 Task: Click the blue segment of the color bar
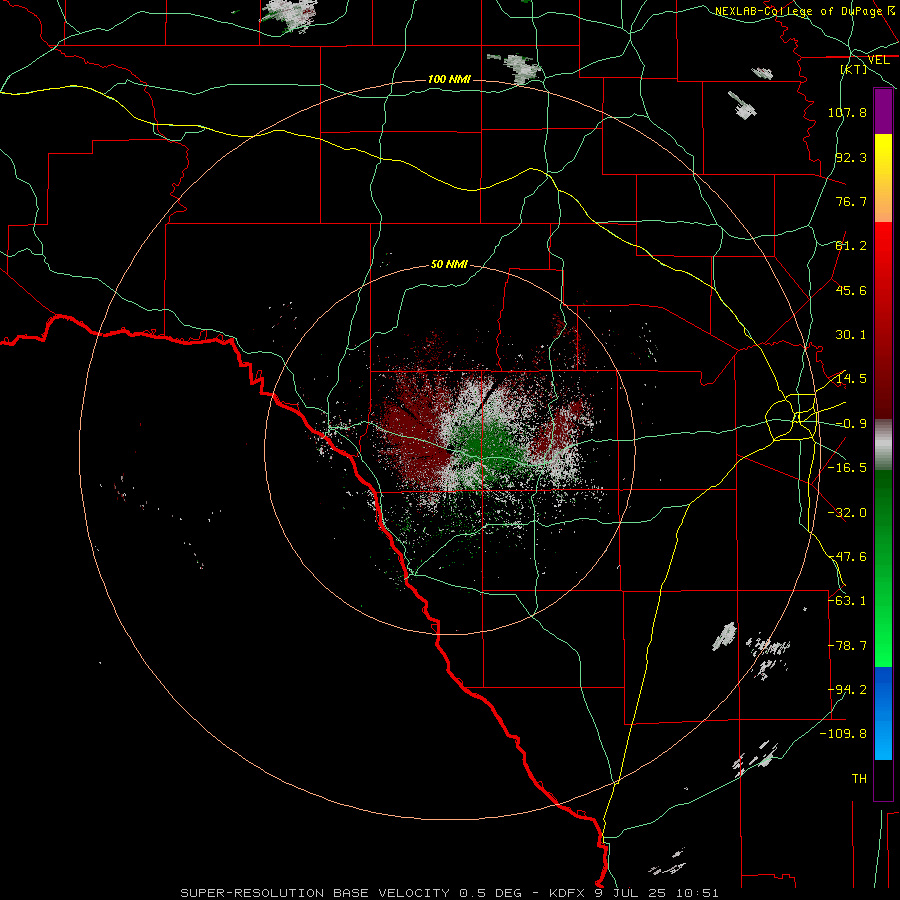pyautogui.click(x=883, y=713)
